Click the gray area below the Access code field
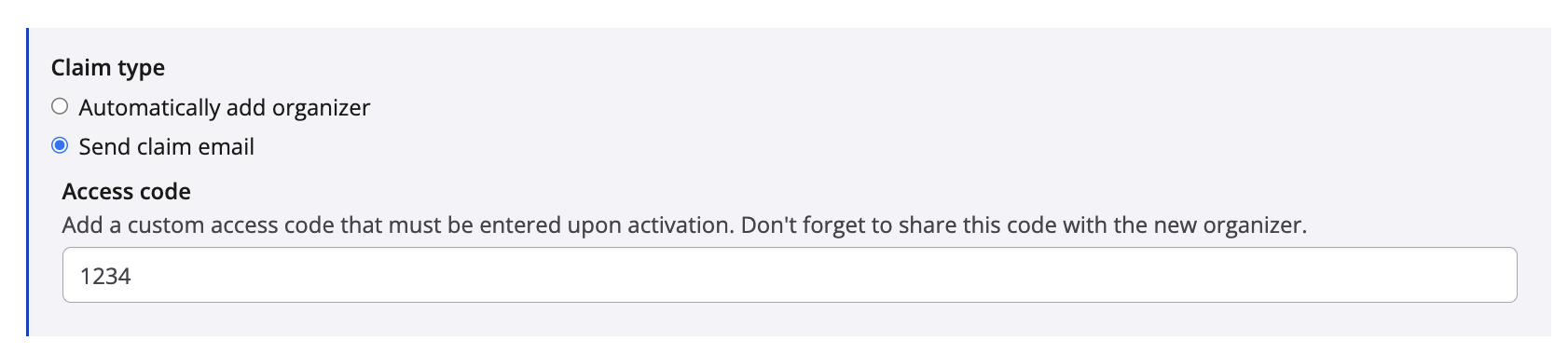 (790, 320)
